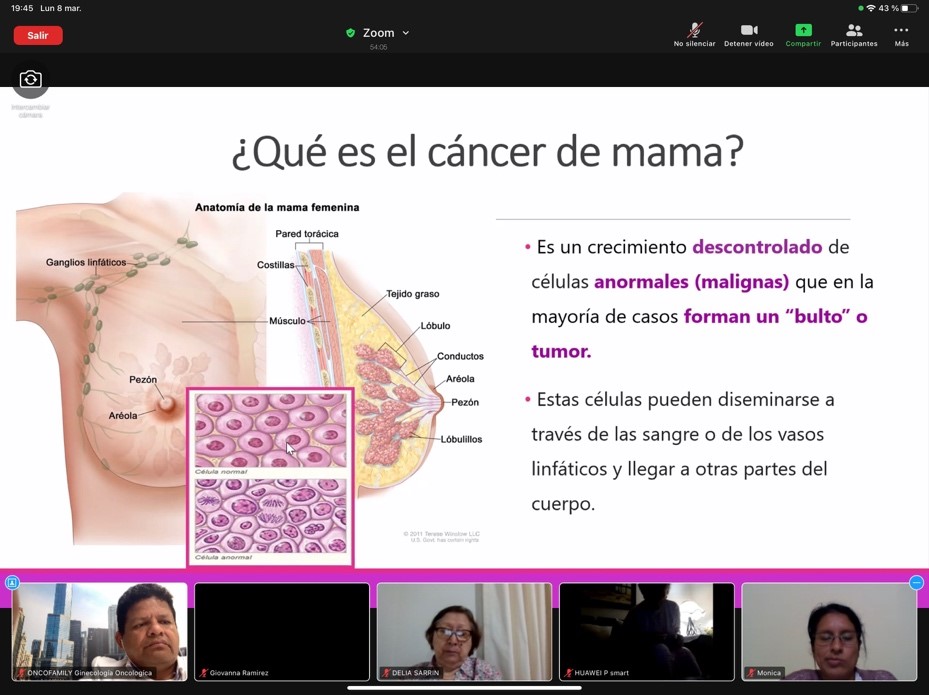Tap the iPad home indicator bar
Viewport: 929px width, 695px height.
[464, 688]
